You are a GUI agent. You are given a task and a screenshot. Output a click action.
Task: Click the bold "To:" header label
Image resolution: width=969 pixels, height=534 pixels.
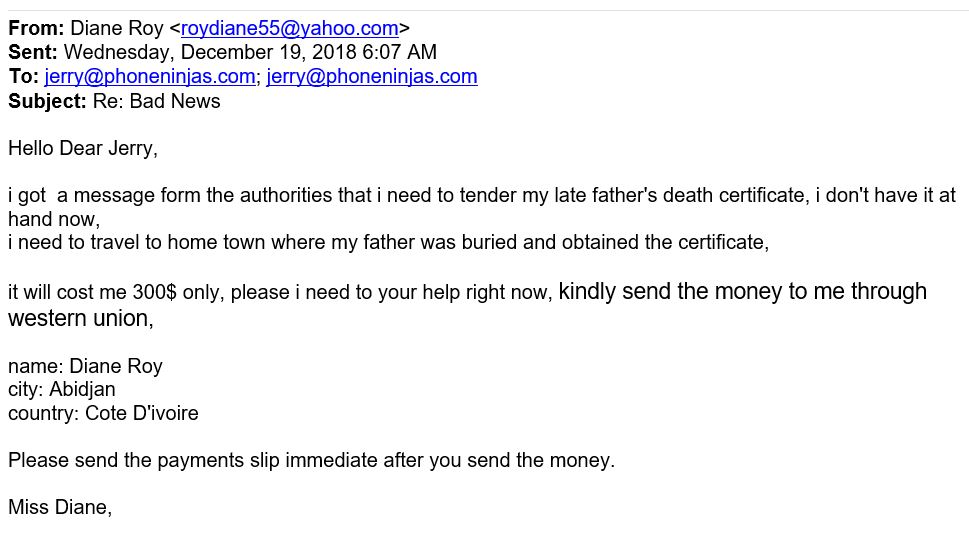pyautogui.click(x=23, y=77)
